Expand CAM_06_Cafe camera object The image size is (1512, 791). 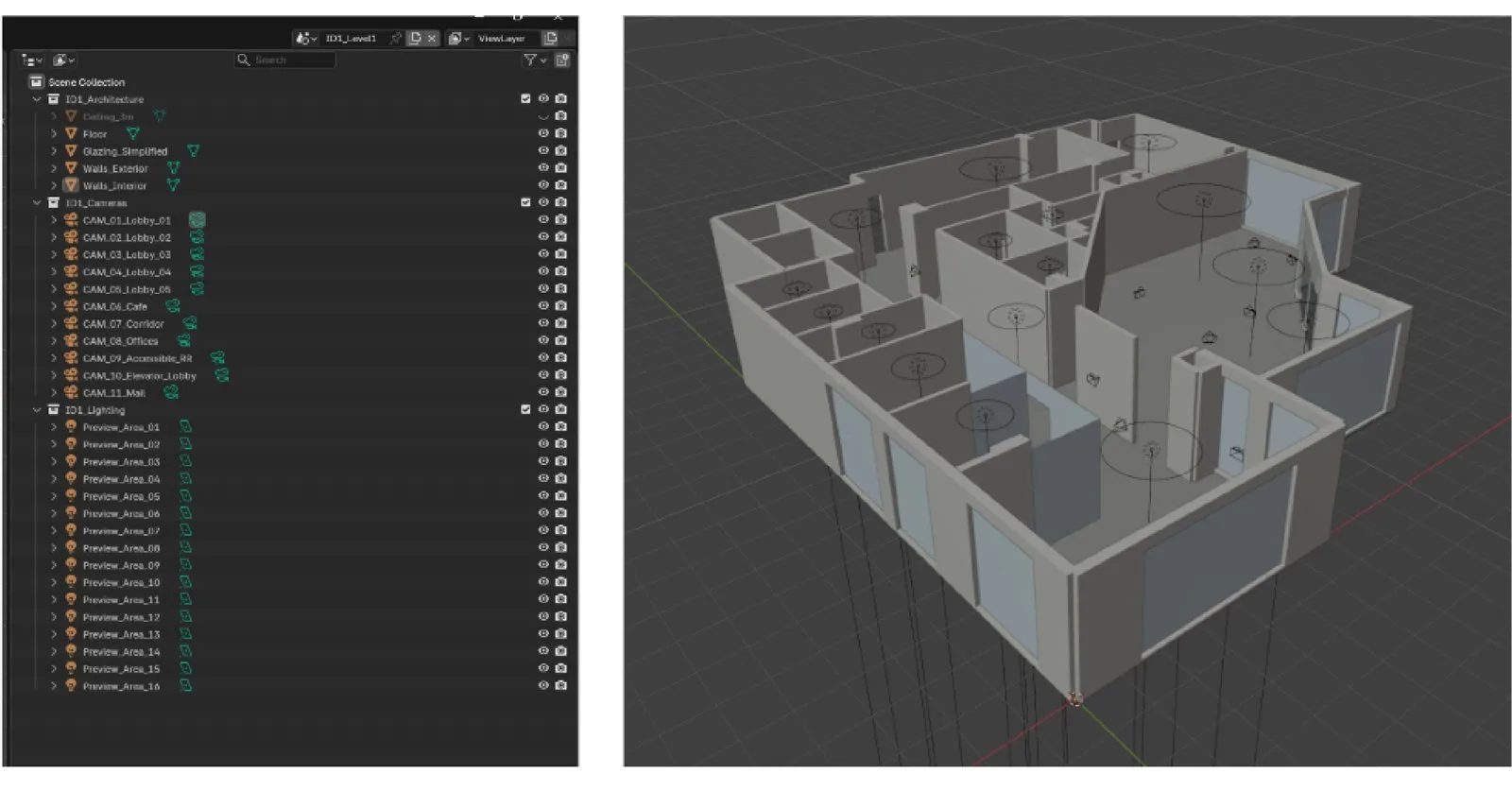[54, 306]
